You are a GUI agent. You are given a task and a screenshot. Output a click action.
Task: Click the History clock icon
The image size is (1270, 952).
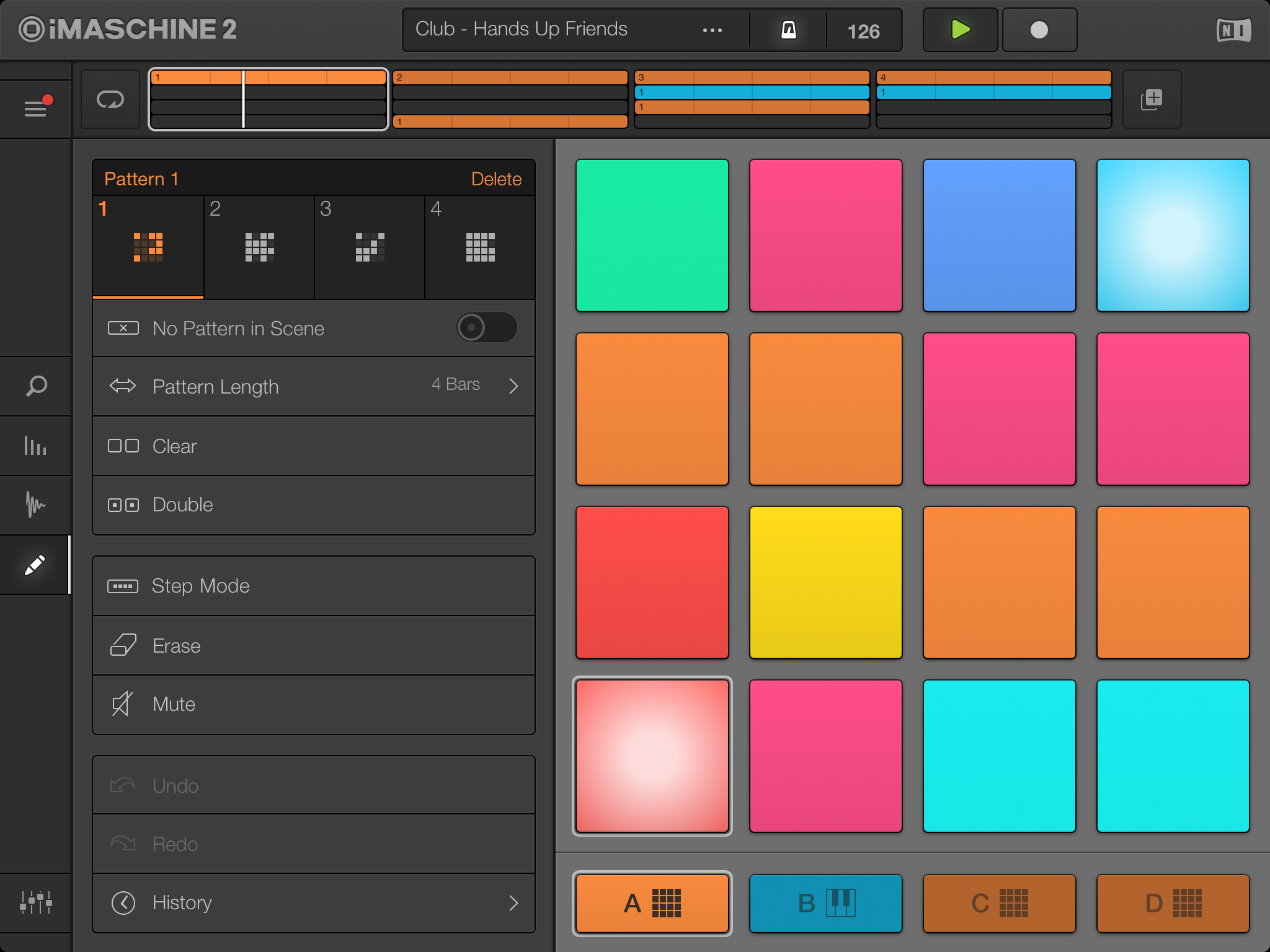click(123, 903)
